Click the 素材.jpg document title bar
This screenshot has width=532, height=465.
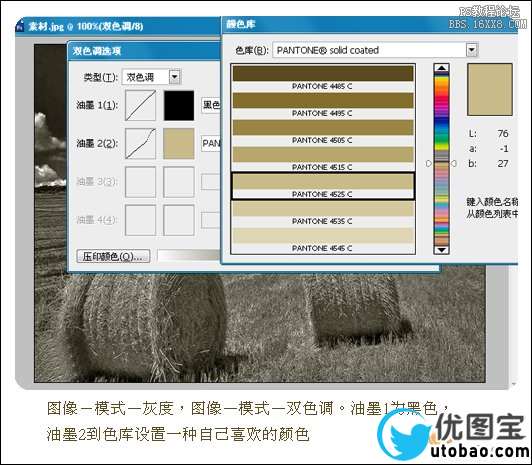pos(119,26)
